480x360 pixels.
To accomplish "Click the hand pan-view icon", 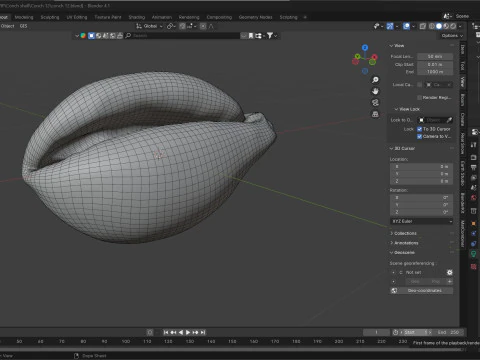I will [375, 91].
